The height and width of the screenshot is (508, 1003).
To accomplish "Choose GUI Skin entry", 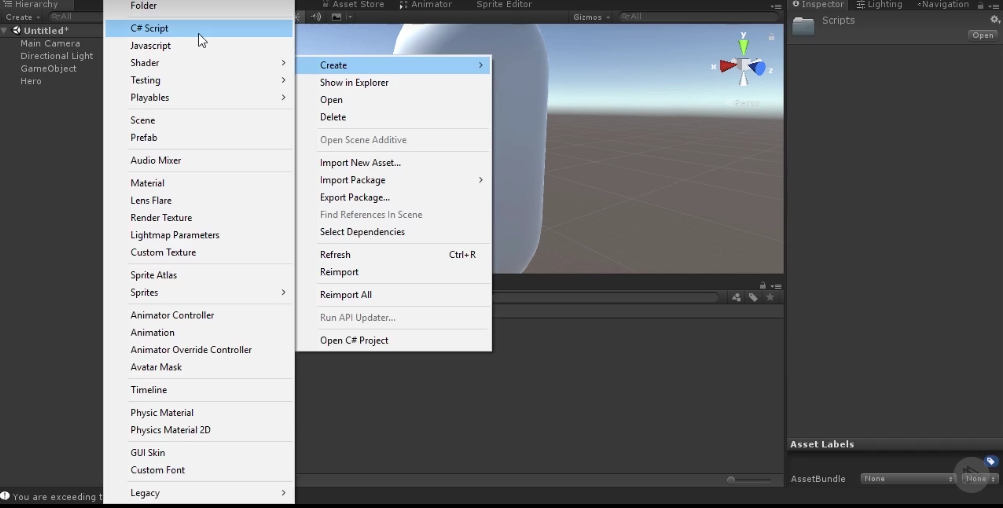I will point(199,452).
